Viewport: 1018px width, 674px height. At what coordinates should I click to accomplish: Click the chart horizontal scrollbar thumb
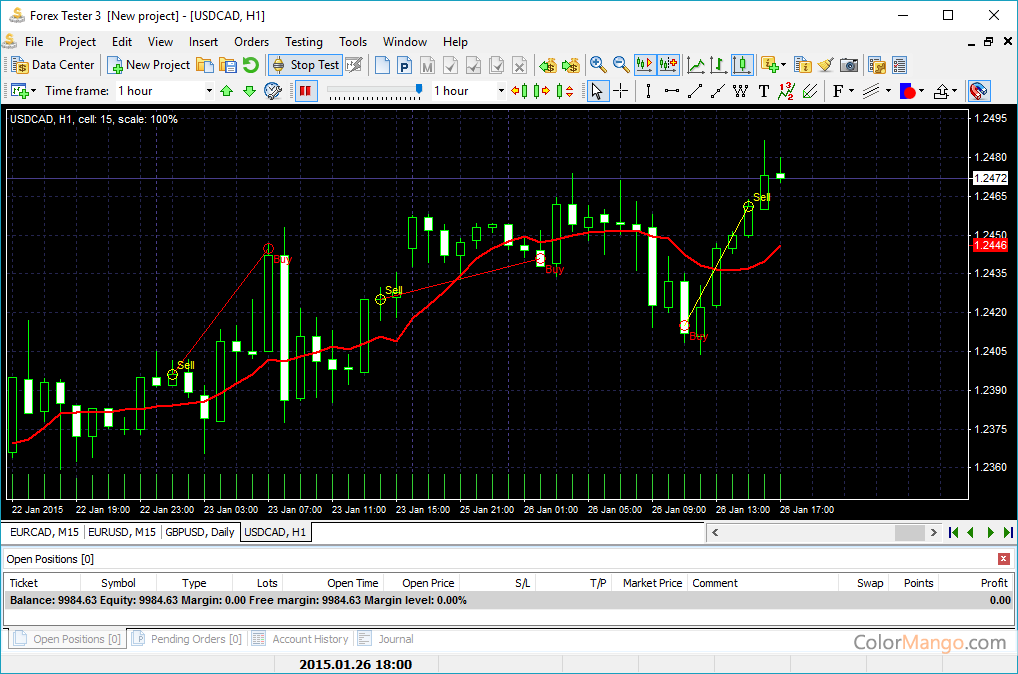click(x=909, y=532)
